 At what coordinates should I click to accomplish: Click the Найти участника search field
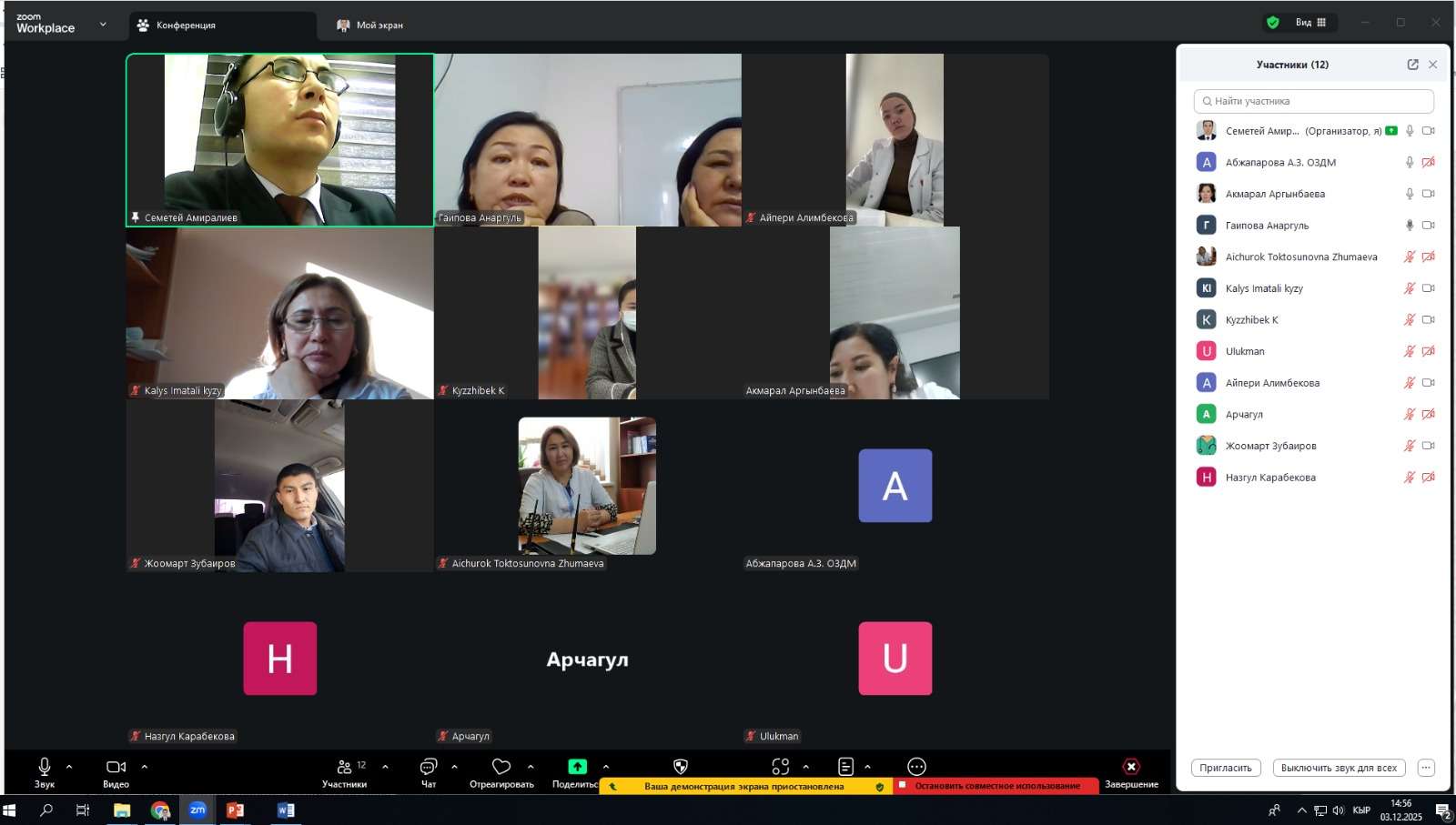pos(1314,101)
